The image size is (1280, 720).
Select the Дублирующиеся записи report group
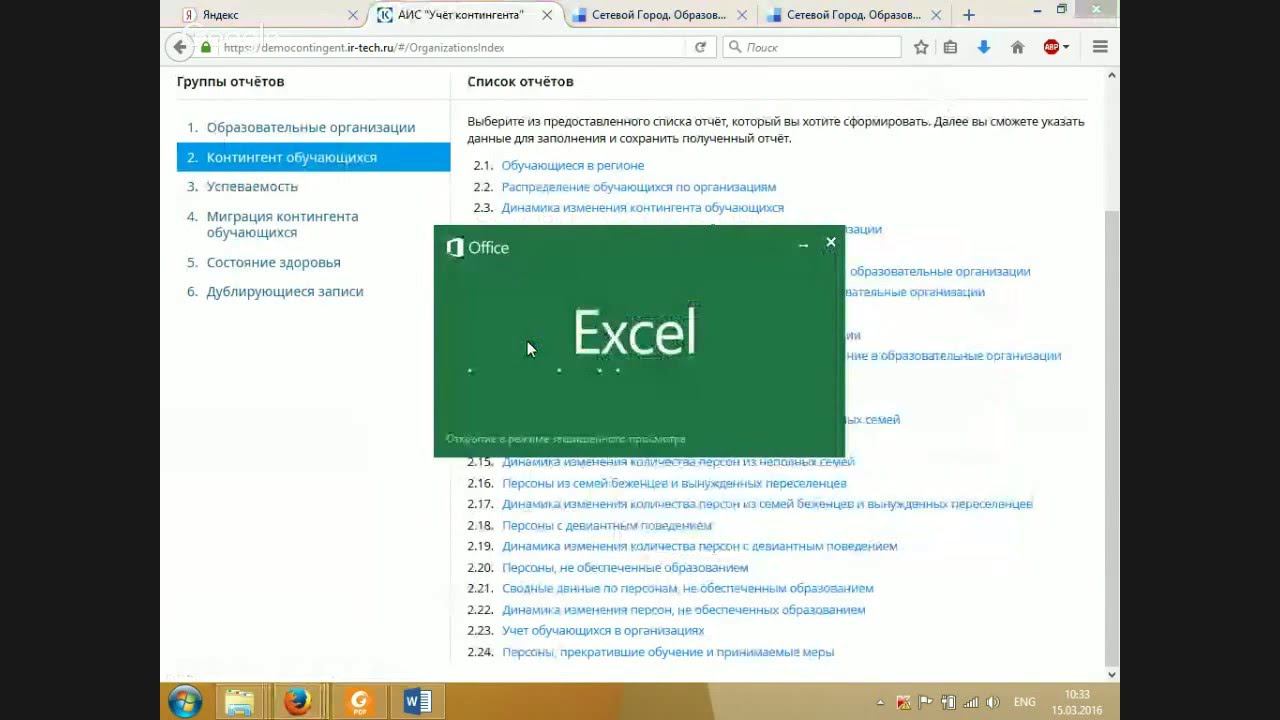coord(285,291)
